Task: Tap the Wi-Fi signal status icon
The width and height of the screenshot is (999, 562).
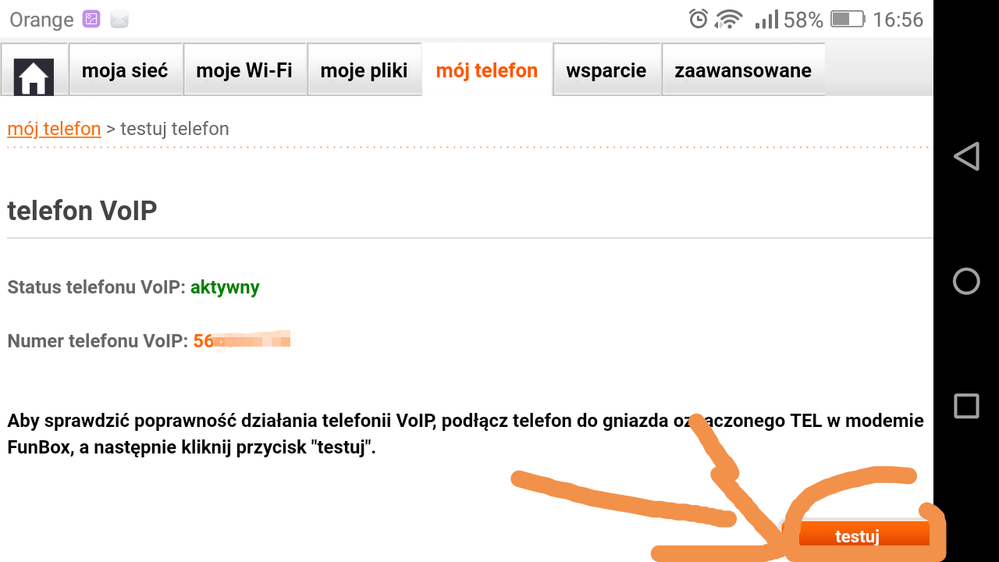Action: pyautogui.click(x=728, y=19)
